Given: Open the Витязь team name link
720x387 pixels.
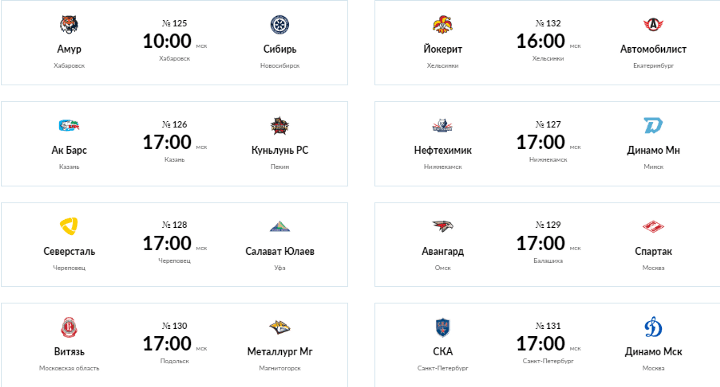Looking at the screenshot, I should [x=69, y=352].
